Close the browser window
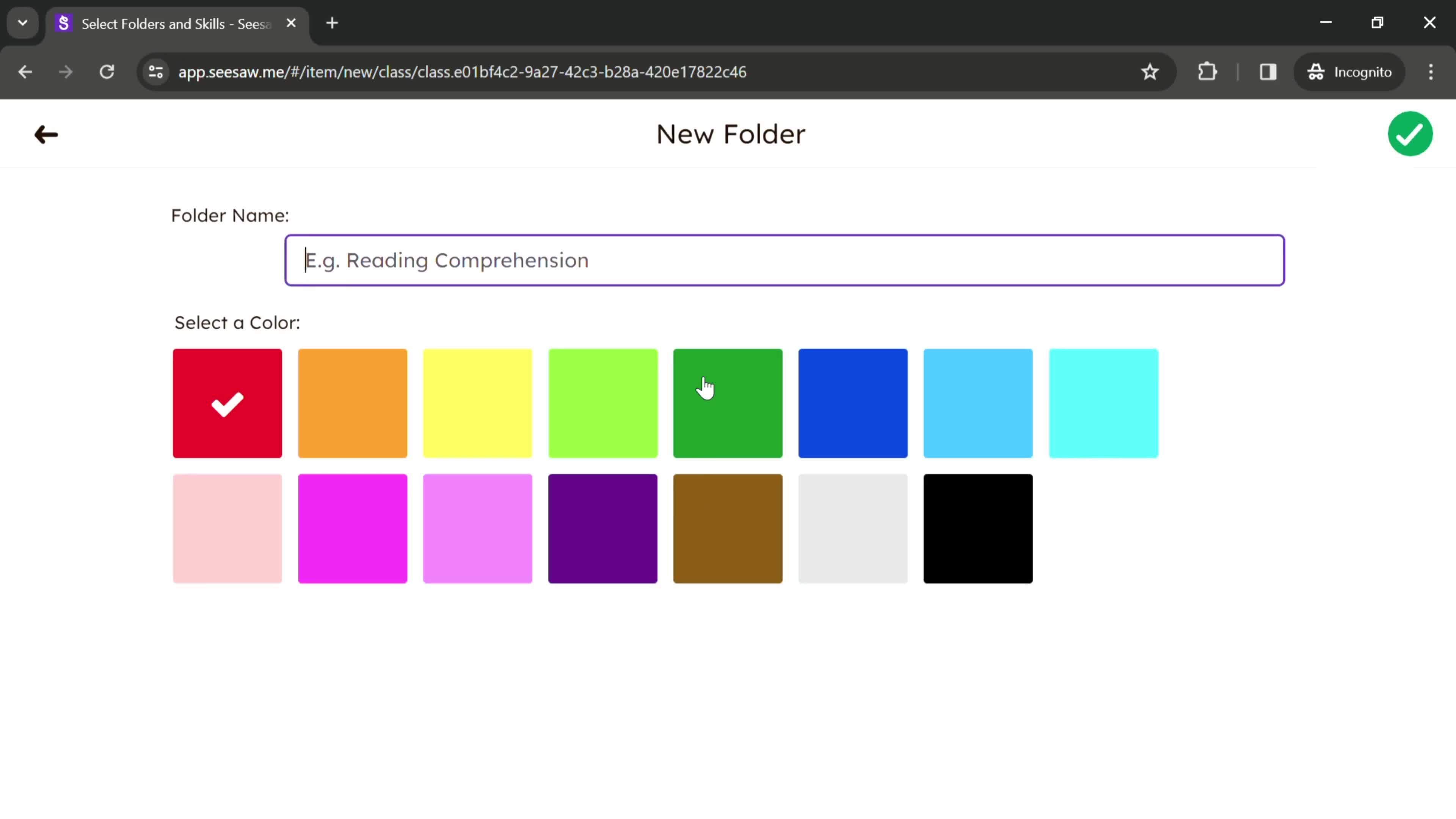Viewport: 1456px width, 819px height. pyautogui.click(x=1429, y=23)
